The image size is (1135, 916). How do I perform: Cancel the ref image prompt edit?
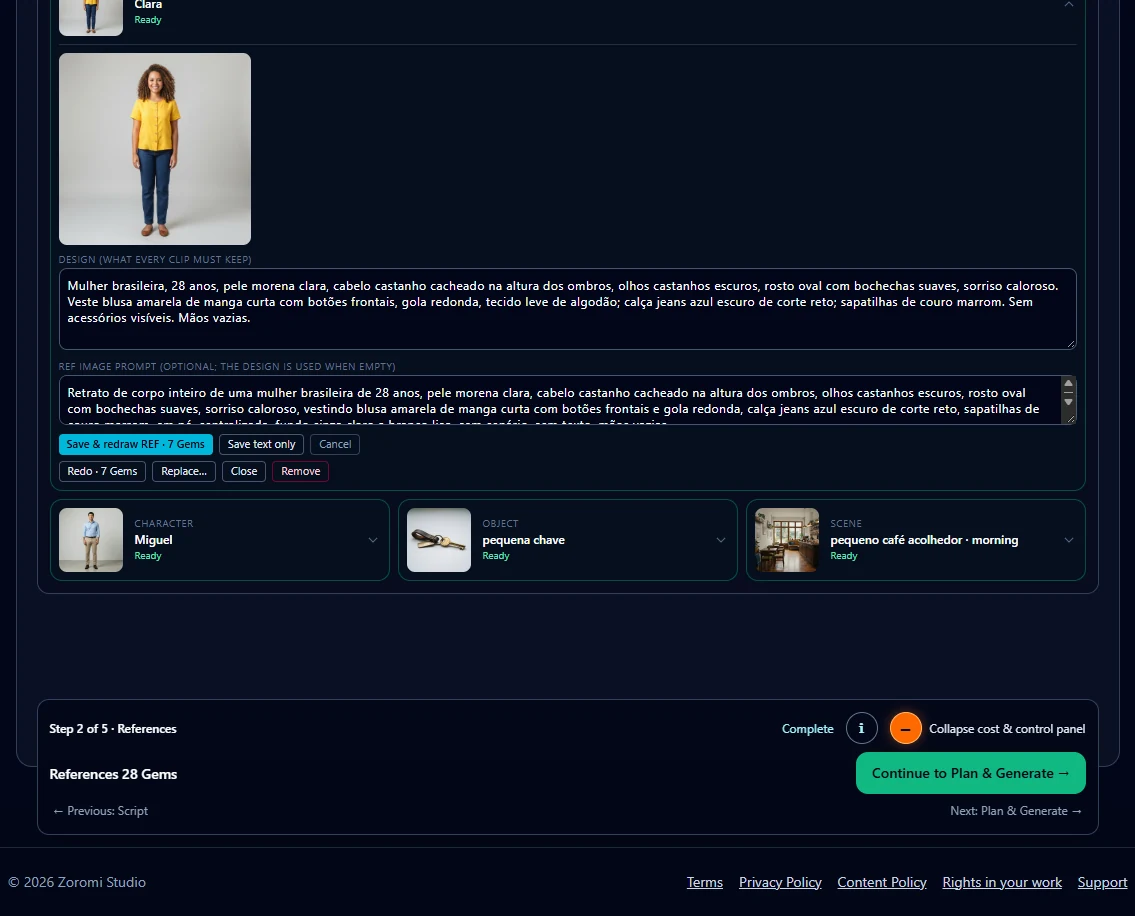coord(335,445)
